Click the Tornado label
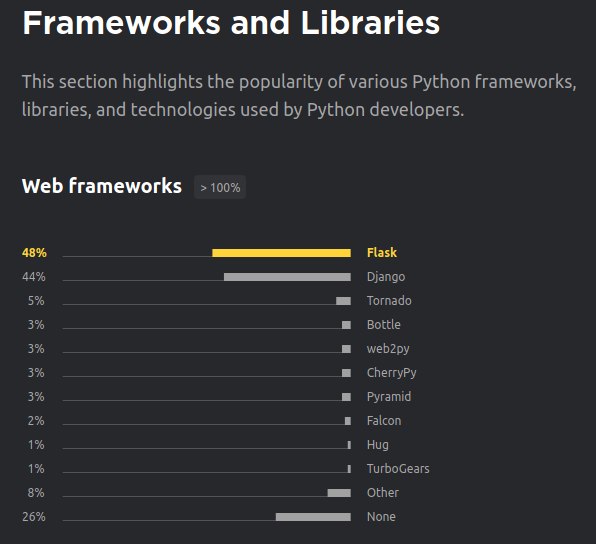This screenshot has width=596, height=544. point(389,301)
